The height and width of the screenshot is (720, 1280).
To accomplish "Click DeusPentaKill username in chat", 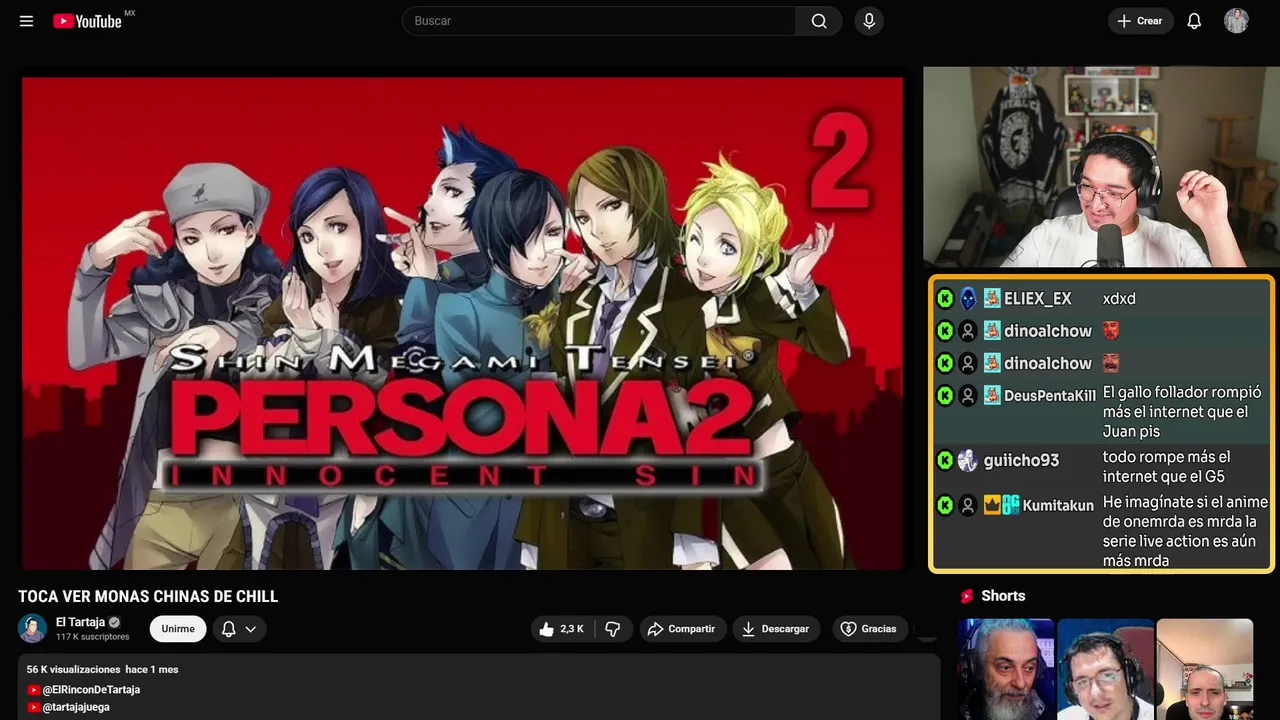I will pos(1050,396).
